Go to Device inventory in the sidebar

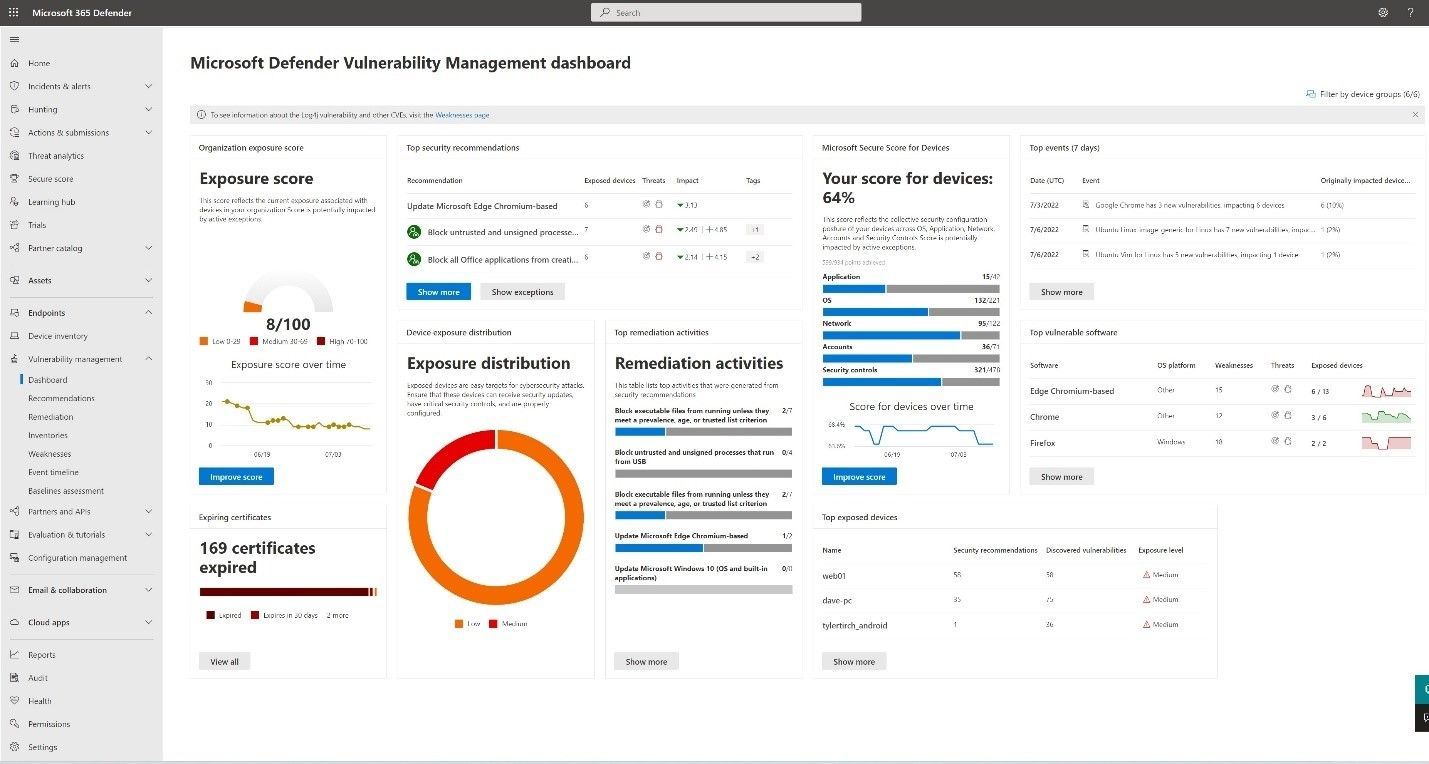(58, 336)
